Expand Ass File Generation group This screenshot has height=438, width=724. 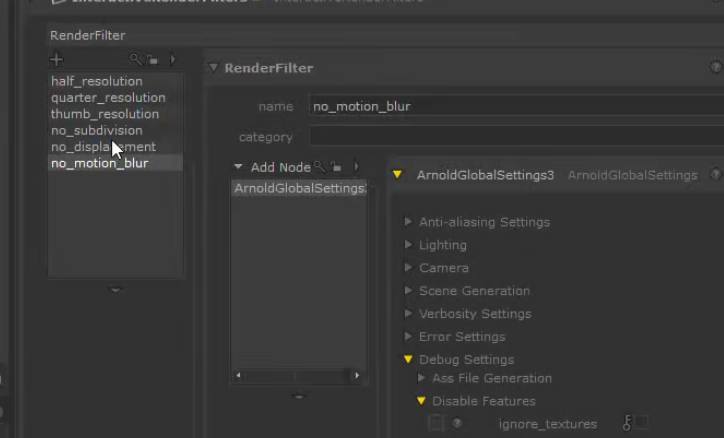pyautogui.click(x=421, y=378)
